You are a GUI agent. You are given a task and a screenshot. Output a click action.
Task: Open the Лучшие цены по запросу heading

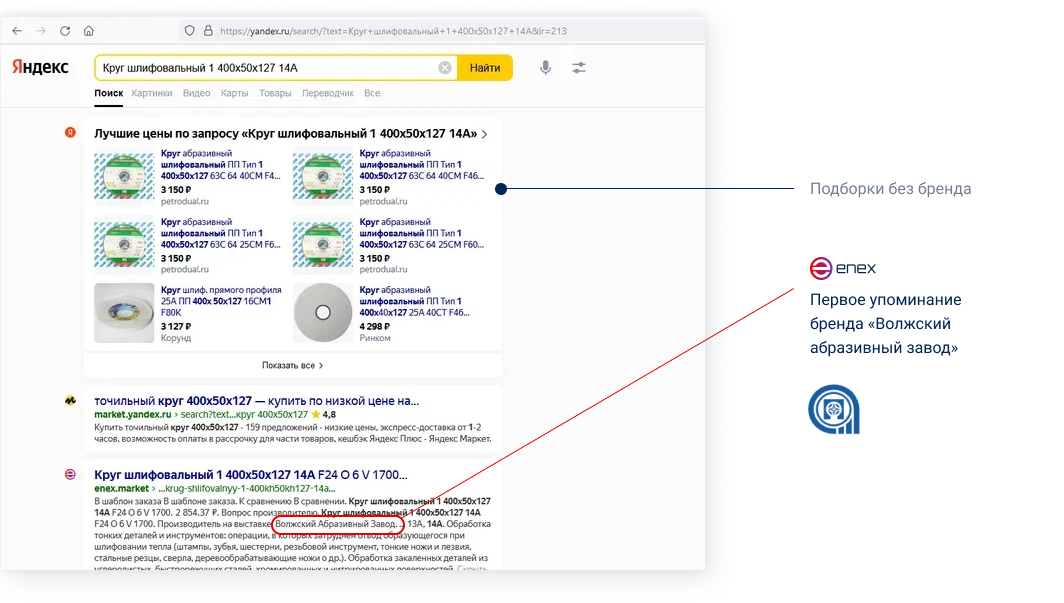coord(285,134)
